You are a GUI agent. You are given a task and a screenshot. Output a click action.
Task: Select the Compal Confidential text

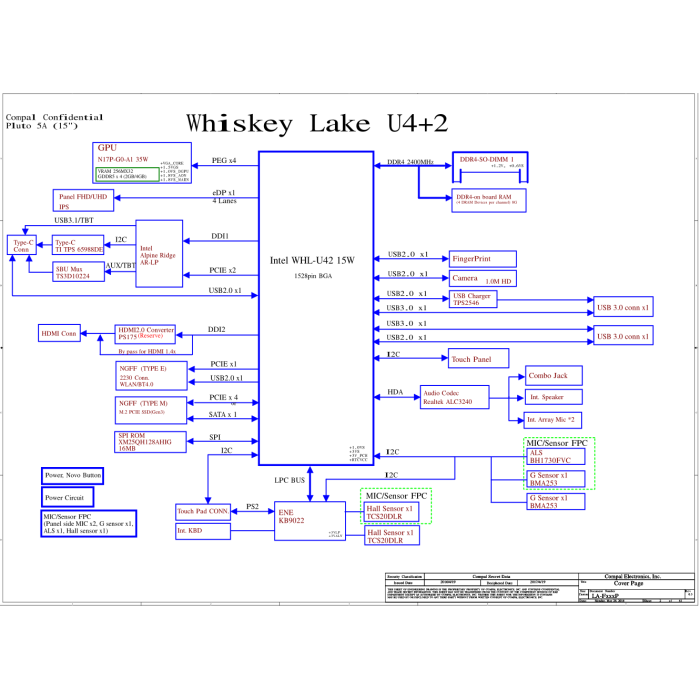[x=54, y=117]
